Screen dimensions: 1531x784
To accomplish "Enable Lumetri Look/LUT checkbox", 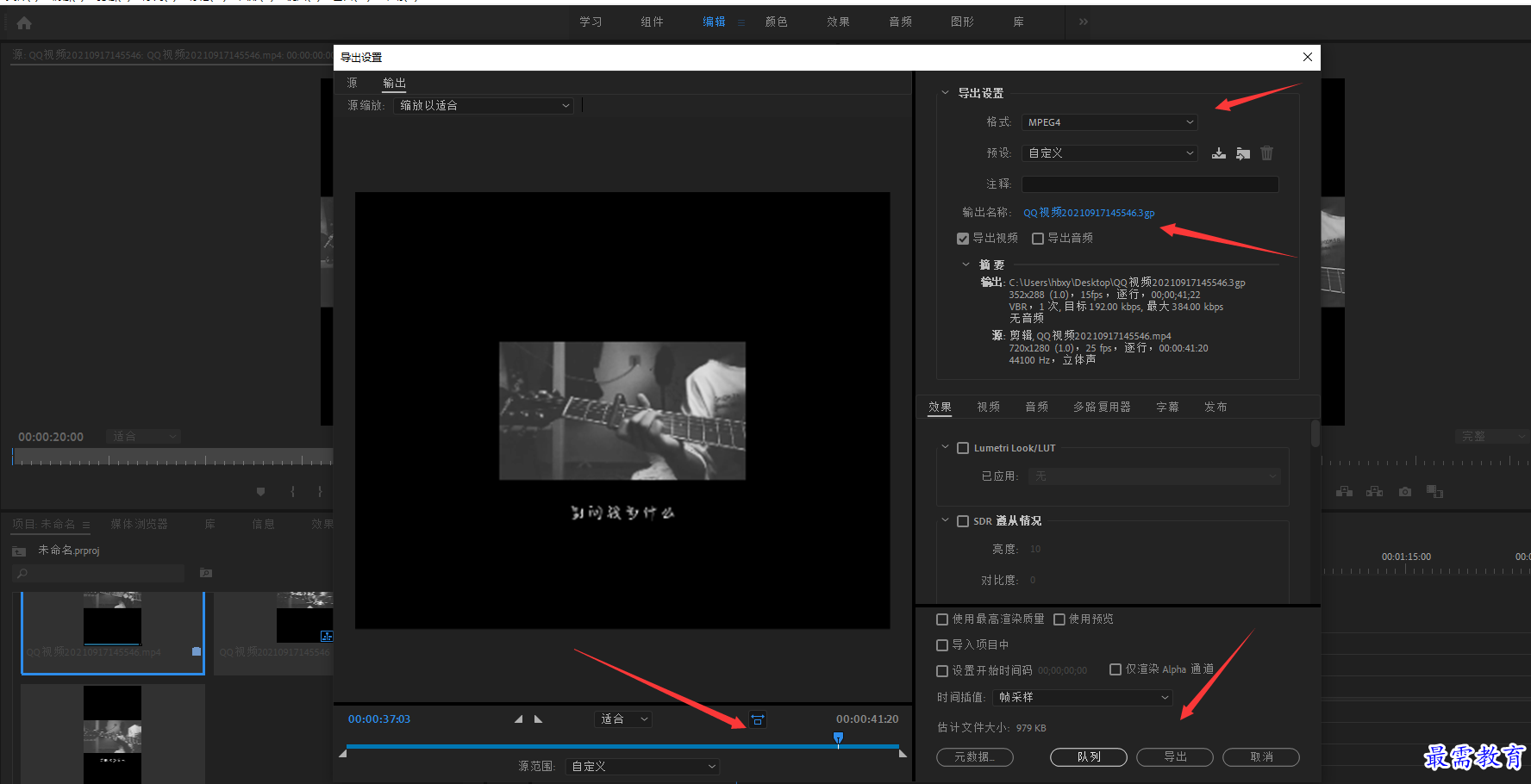I will click(x=963, y=448).
